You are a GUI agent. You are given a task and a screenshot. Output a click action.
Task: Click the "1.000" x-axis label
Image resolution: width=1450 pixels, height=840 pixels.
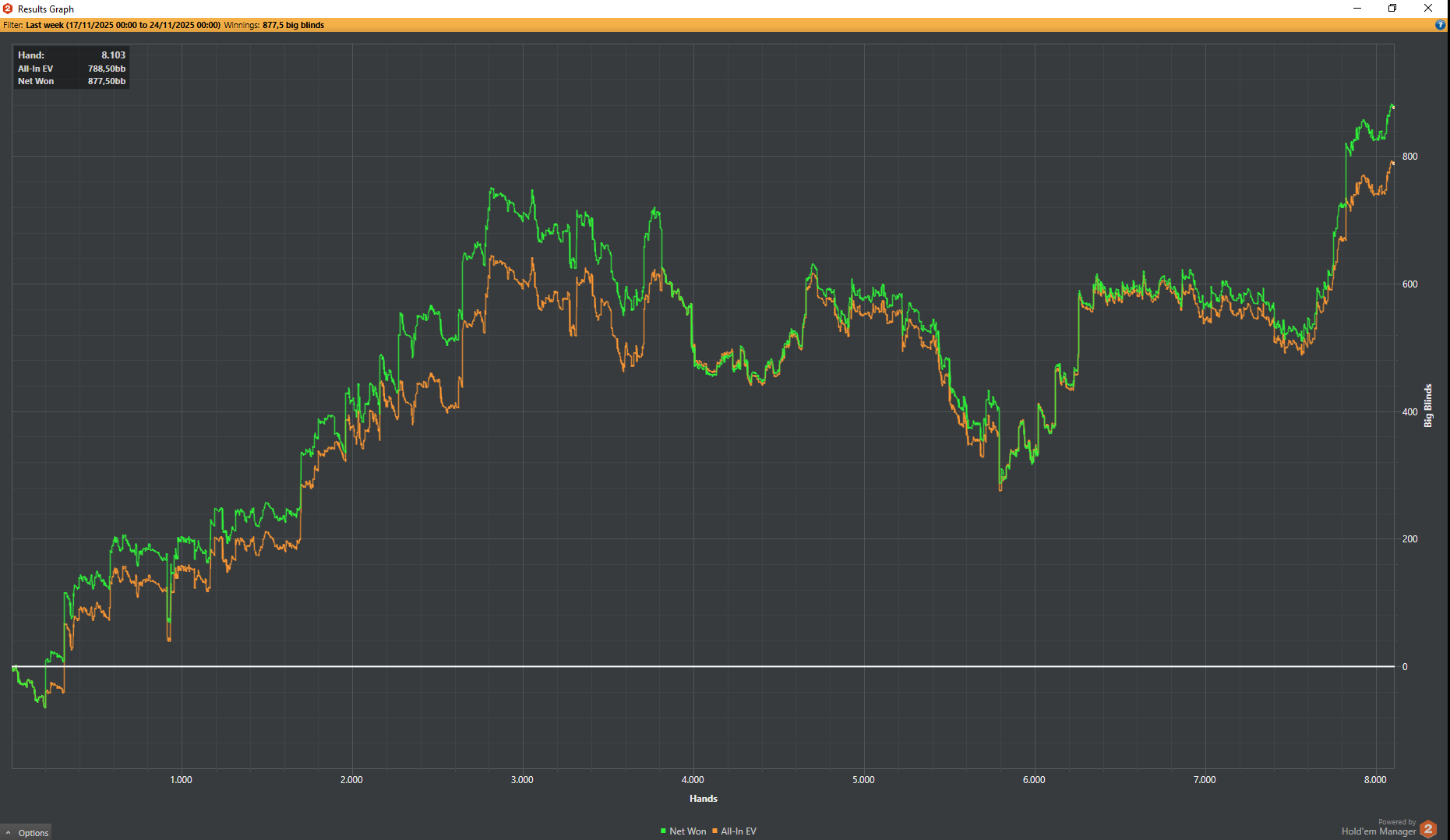pos(181,780)
